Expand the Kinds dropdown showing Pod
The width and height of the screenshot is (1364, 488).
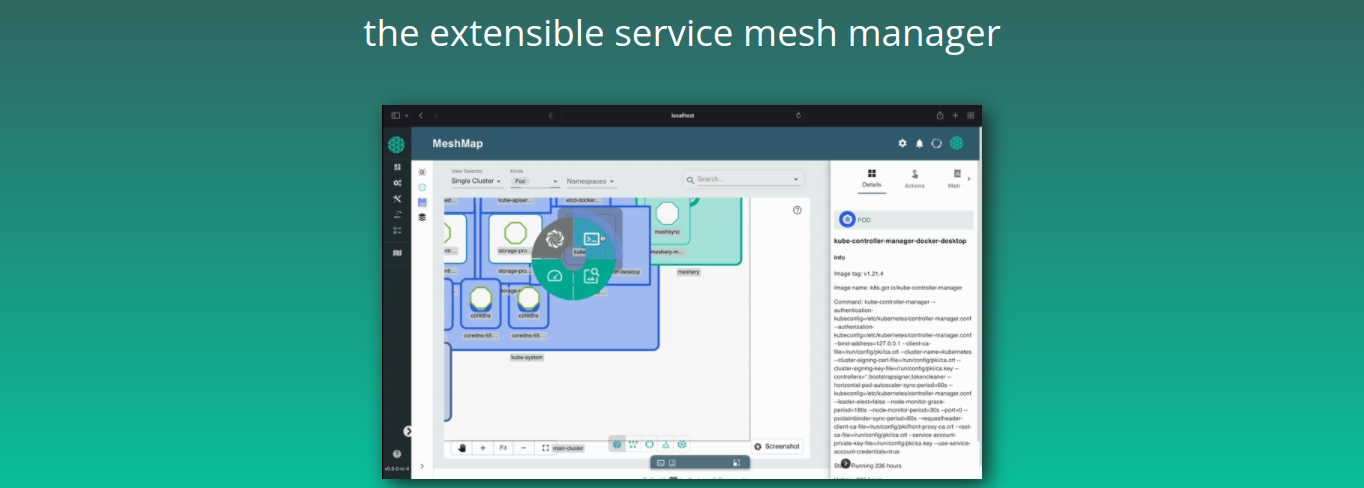coord(534,181)
